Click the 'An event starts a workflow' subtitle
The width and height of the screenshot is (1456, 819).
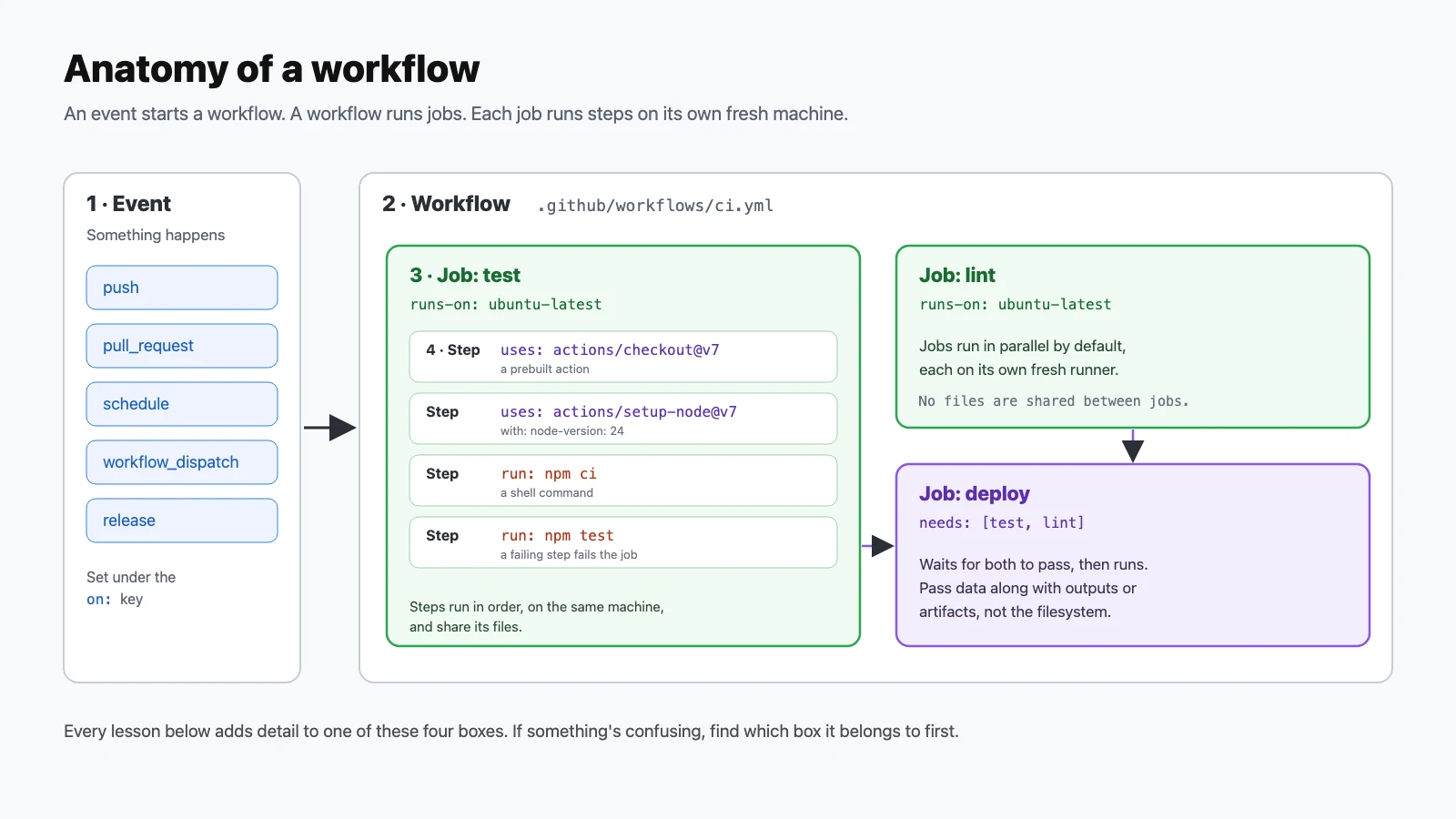click(x=456, y=114)
